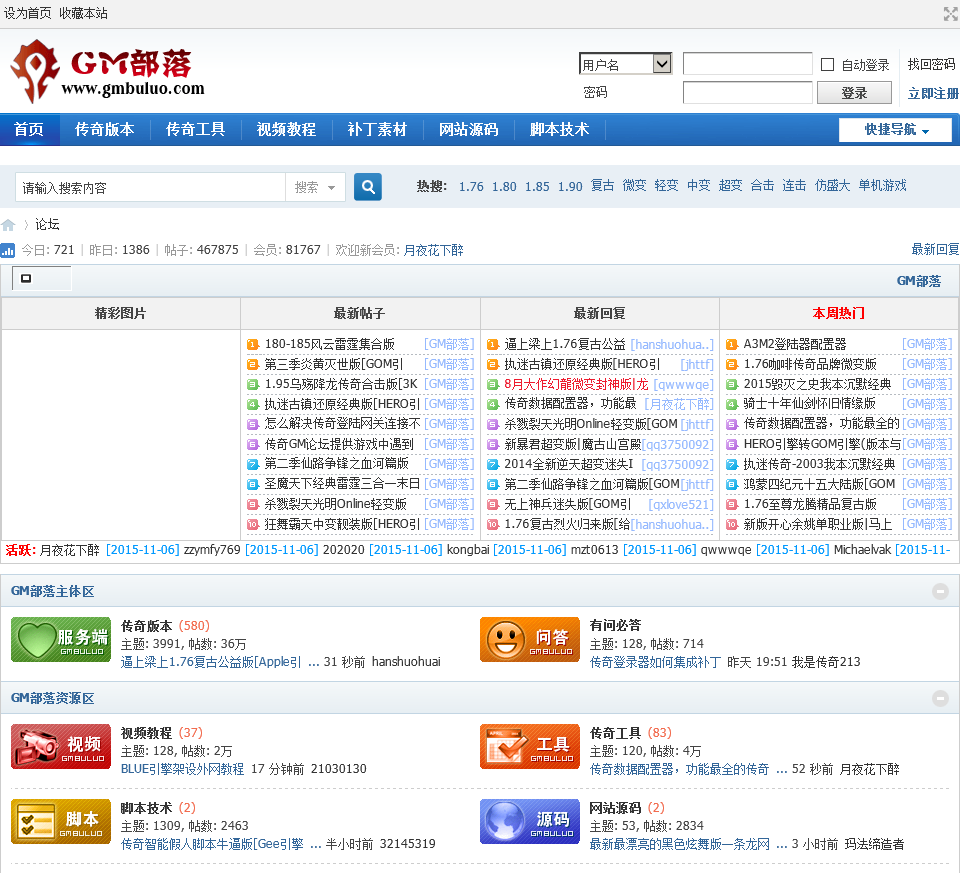Toggle the 自动登录 checkbox
Image resolution: width=960 pixels, height=873 pixels.
click(827, 64)
